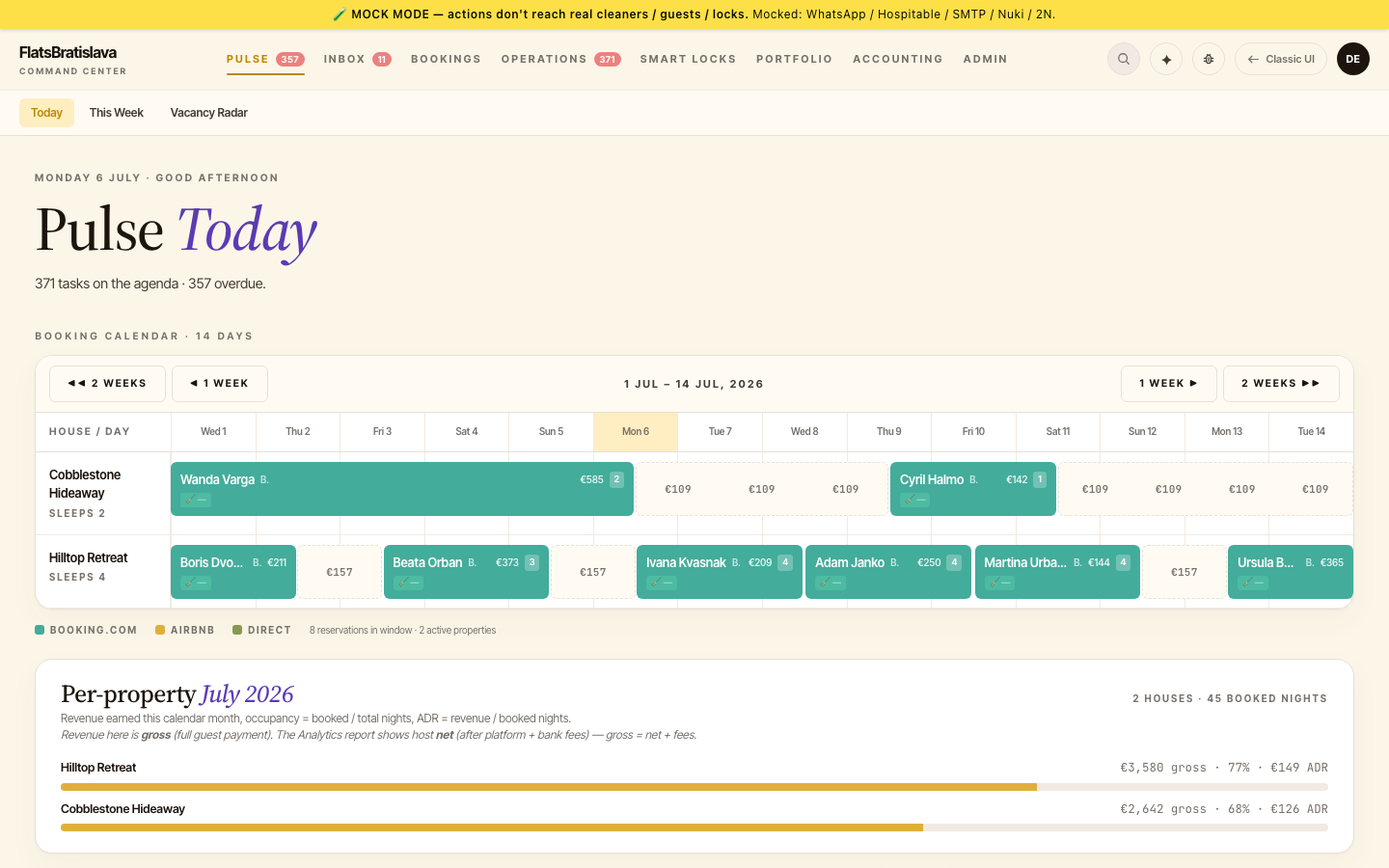Click the test tube icon in the mock banner
This screenshot has height=868, width=1389.
click(340, 14)
